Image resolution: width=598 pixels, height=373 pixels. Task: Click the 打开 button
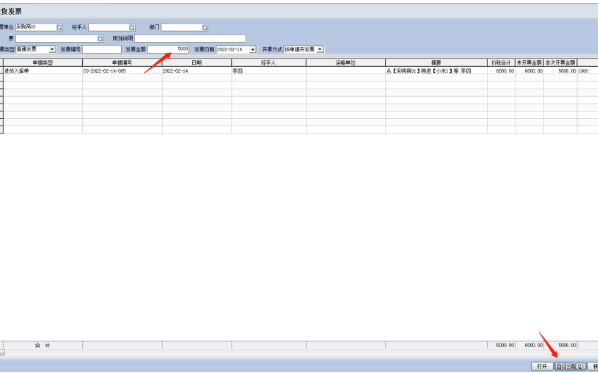[542, 366]
